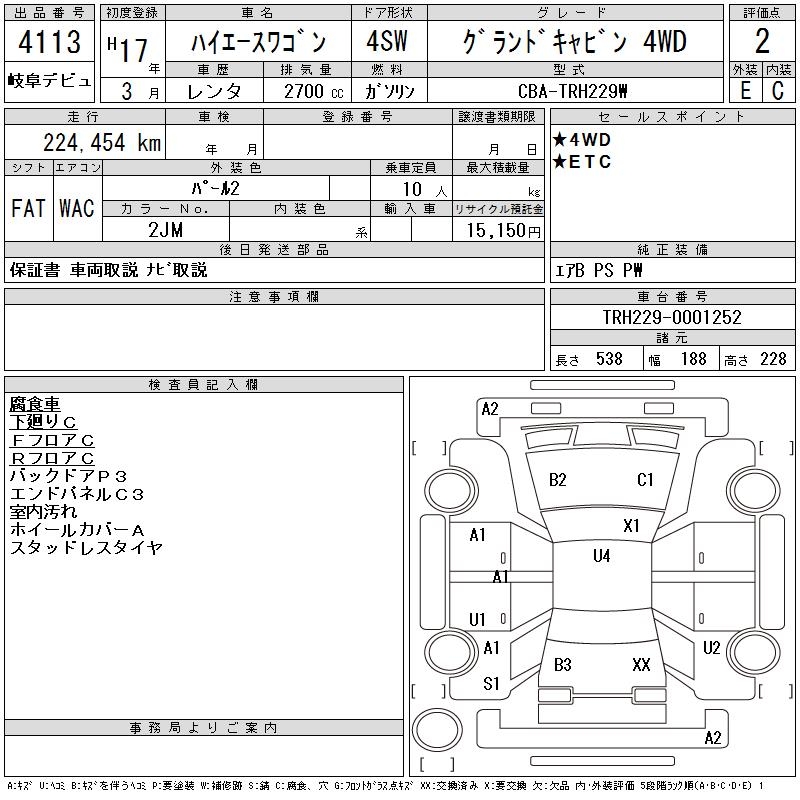Image resolution: width=800 pixels, height=800 pixels.
Task: Click the chassis number TRH229-0001252
Action: (x=672, y=317)
